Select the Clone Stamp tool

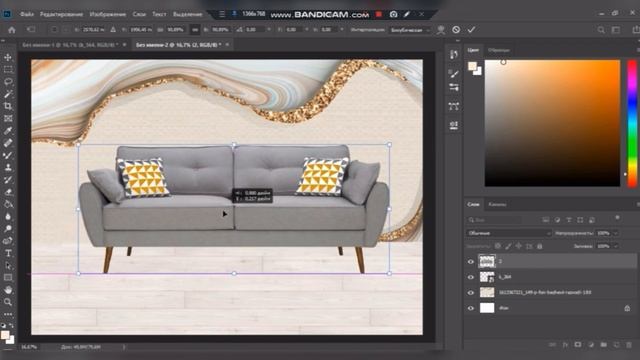tap(8, 167)
